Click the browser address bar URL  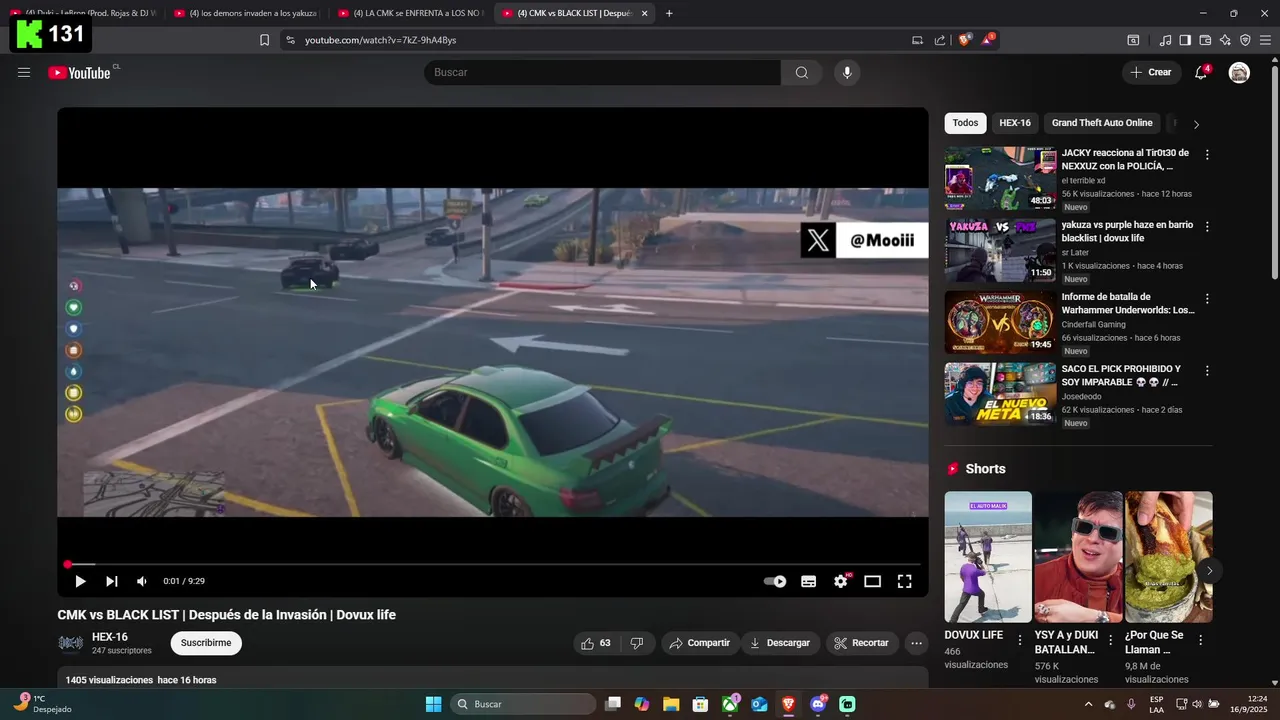(381, 40)
